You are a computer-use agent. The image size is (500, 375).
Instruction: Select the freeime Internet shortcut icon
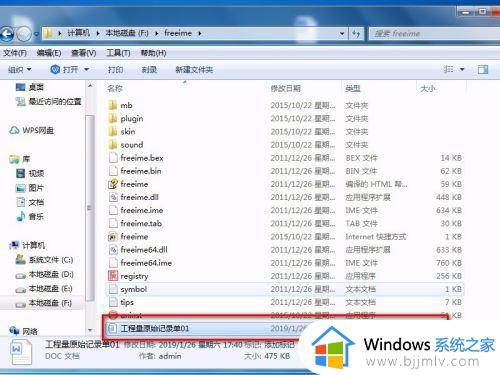point(113,236)
